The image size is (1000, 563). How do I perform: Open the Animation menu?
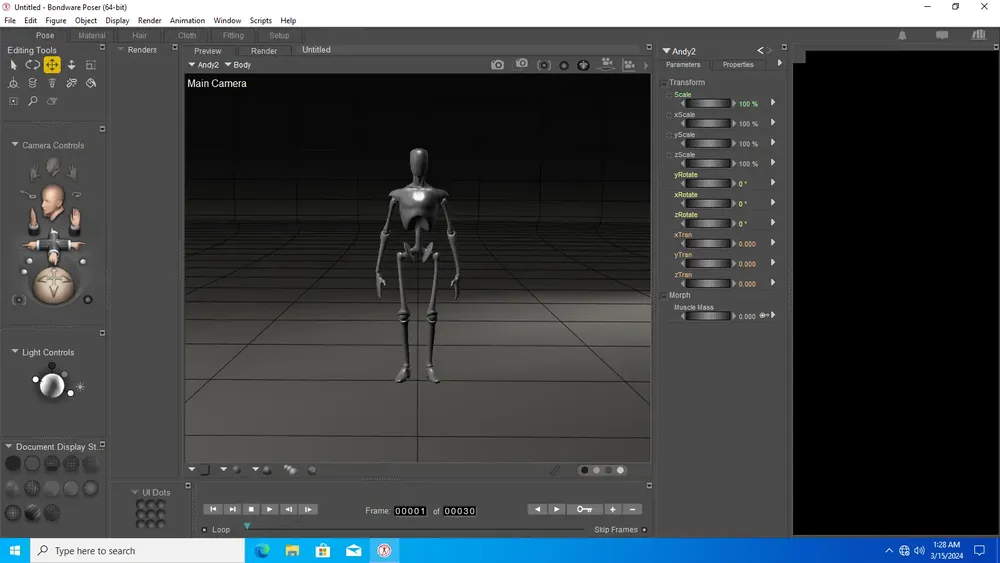[x=187, y=20]
